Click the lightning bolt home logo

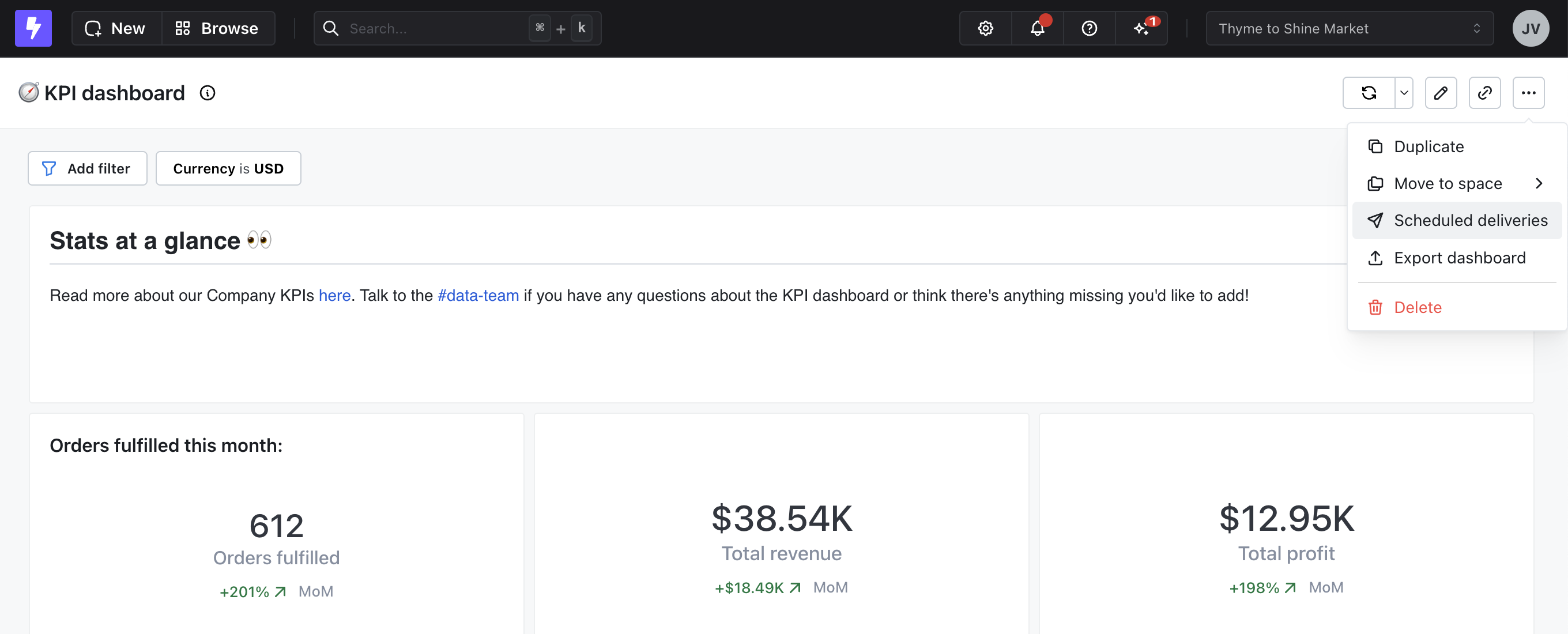[33, 28]
